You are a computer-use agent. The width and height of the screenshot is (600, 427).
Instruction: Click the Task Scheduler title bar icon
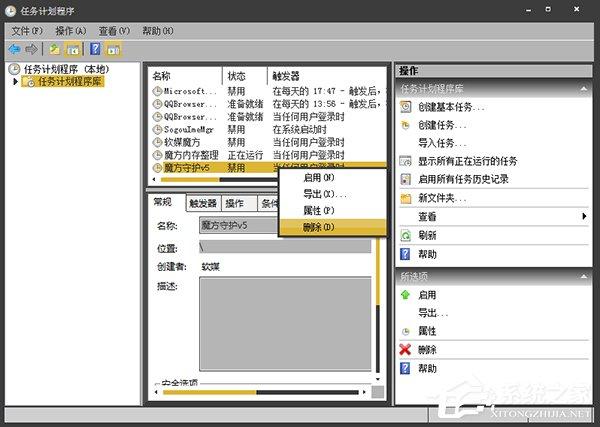coord(10,10)
